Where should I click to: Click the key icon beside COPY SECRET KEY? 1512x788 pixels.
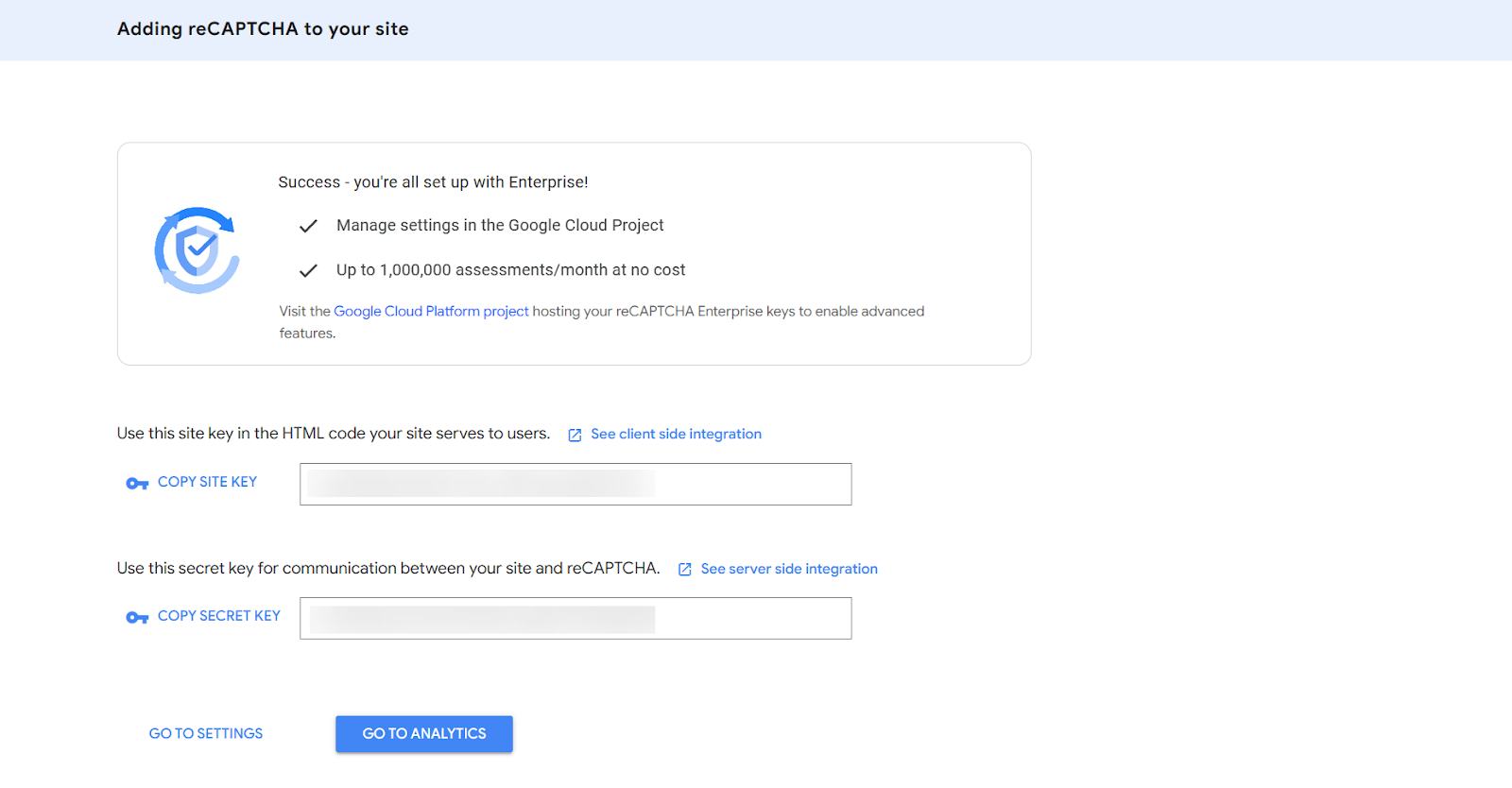(x=137, y=618)
